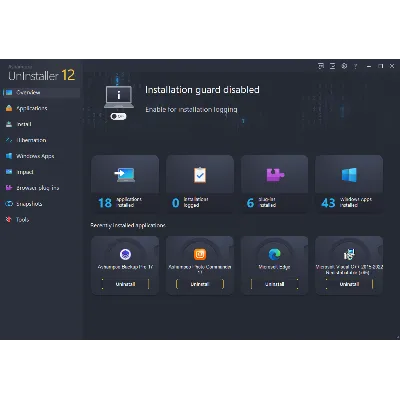Click the Ashampoo Backup Pro name label
The image size is (400, 400).
pyautogui.click(x=125, y=267)
